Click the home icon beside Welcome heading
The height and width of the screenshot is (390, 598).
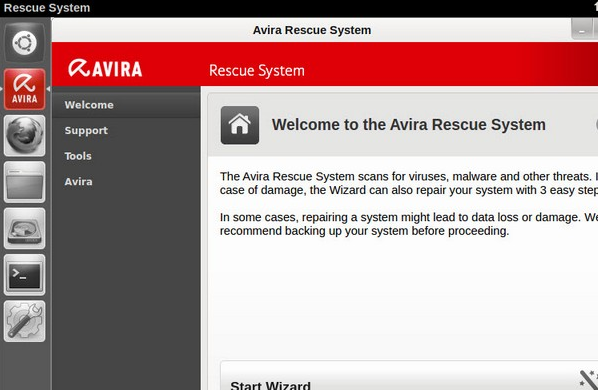[x=240, y=125]
